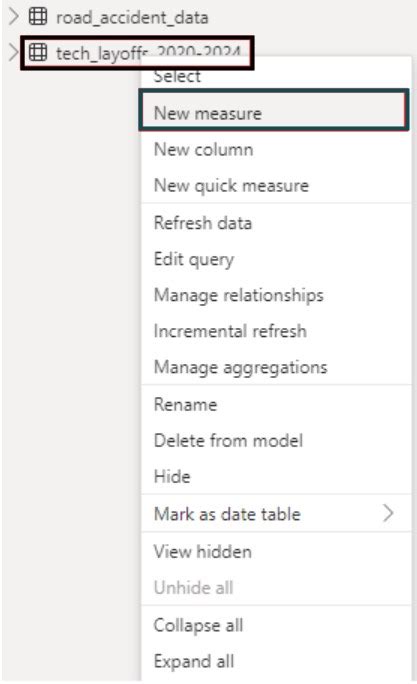
Task: Click the road_accident_data table icon
Action: [x=38, y=17]
